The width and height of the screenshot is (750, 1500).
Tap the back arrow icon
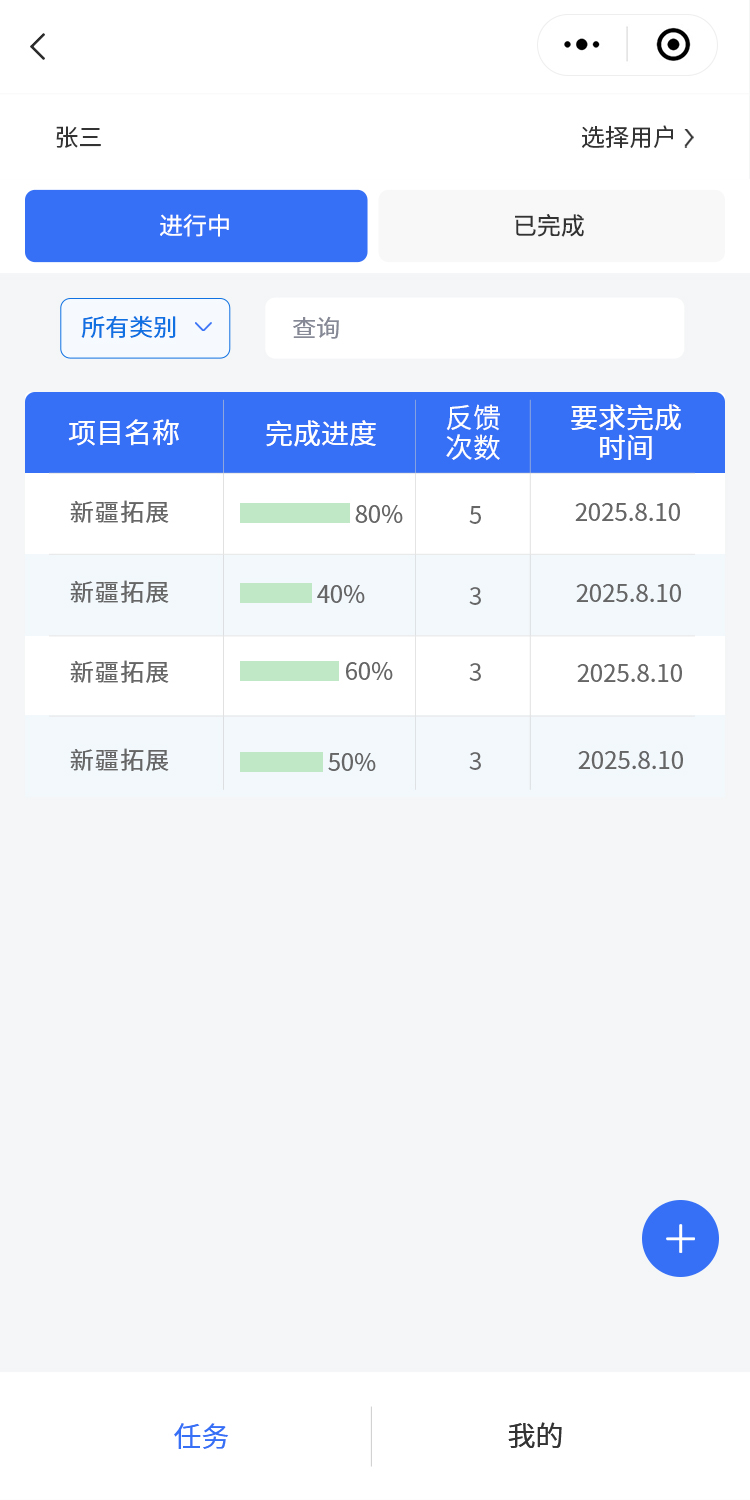click(x=38, y=46)
